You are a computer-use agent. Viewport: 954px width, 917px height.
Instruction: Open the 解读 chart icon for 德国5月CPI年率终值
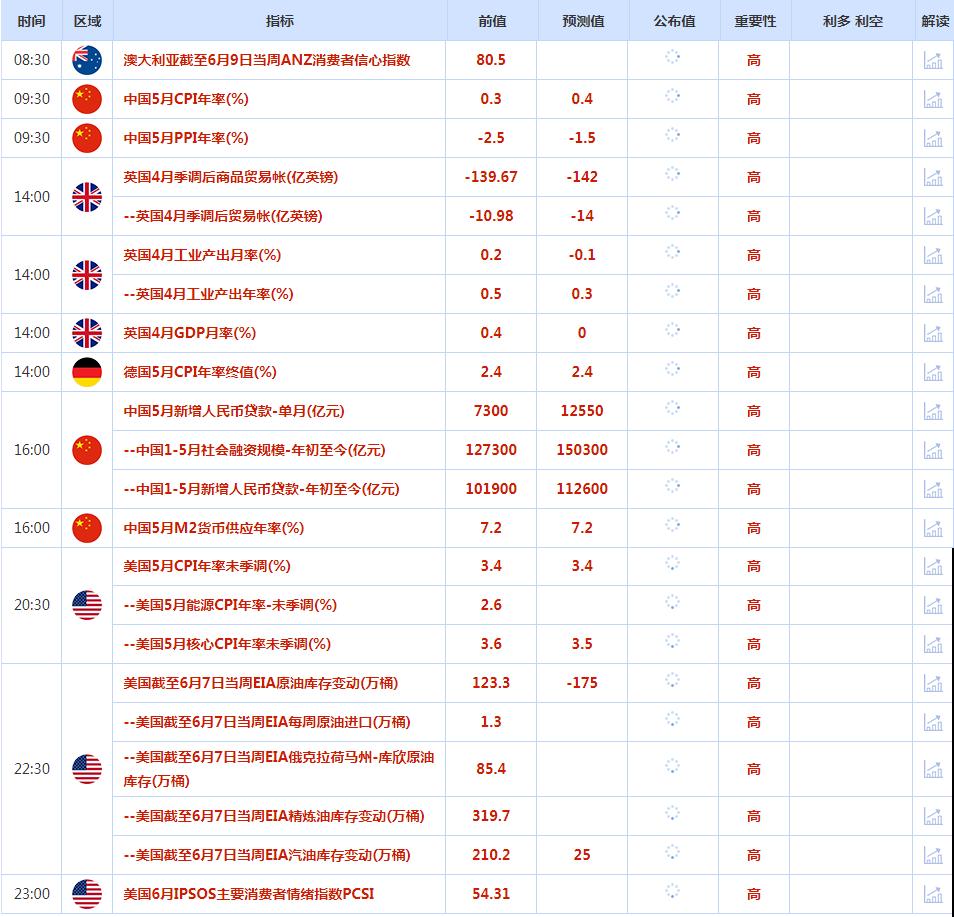point(933,371)
